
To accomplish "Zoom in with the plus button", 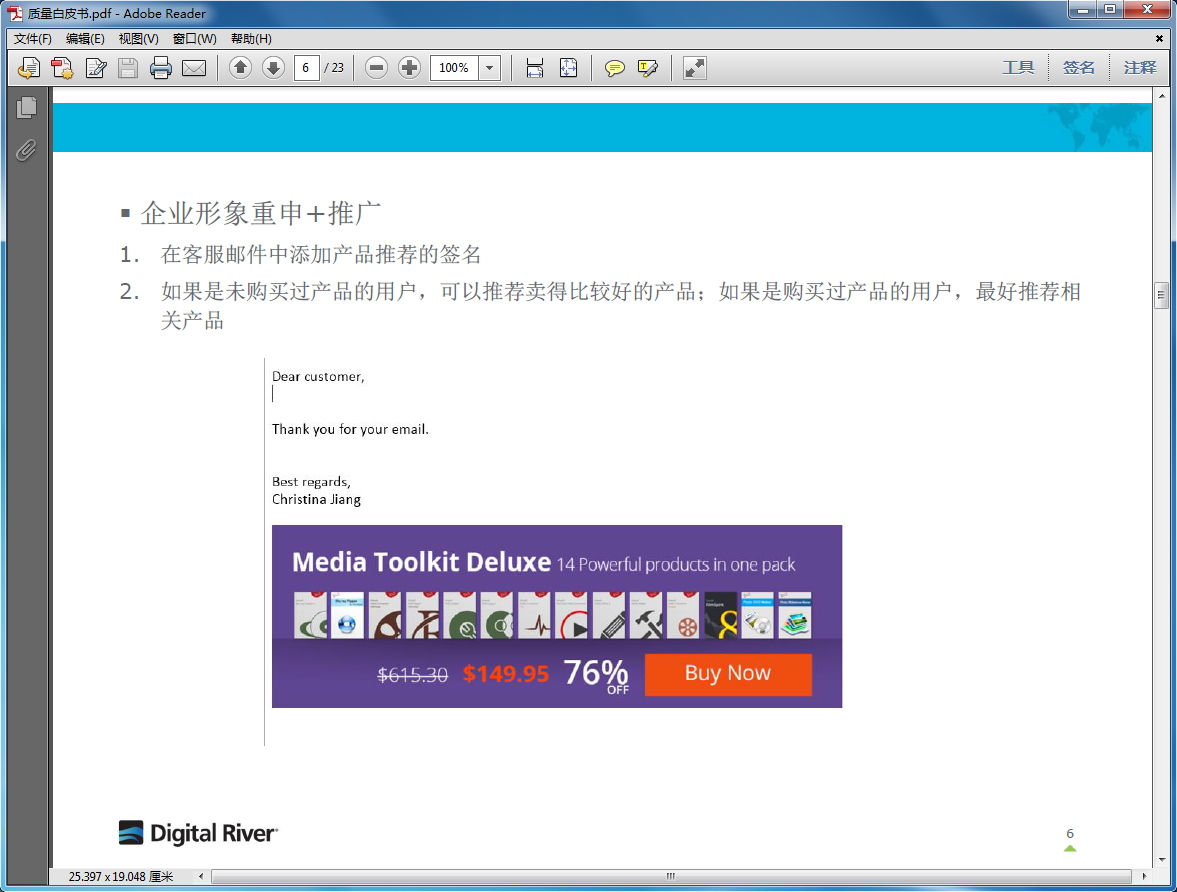I will tap(409, 68).
